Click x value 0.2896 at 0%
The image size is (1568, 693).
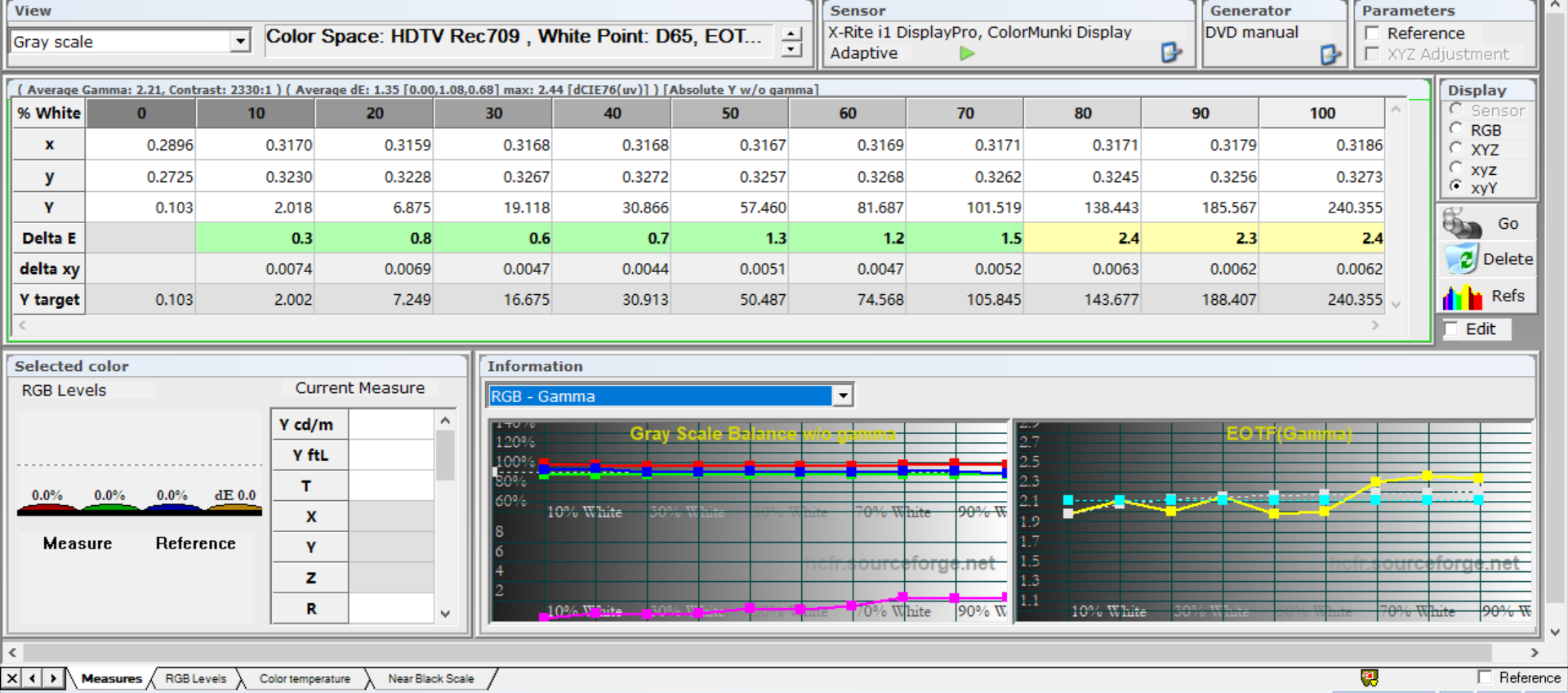pyautogui.click(x=141, y=145)
